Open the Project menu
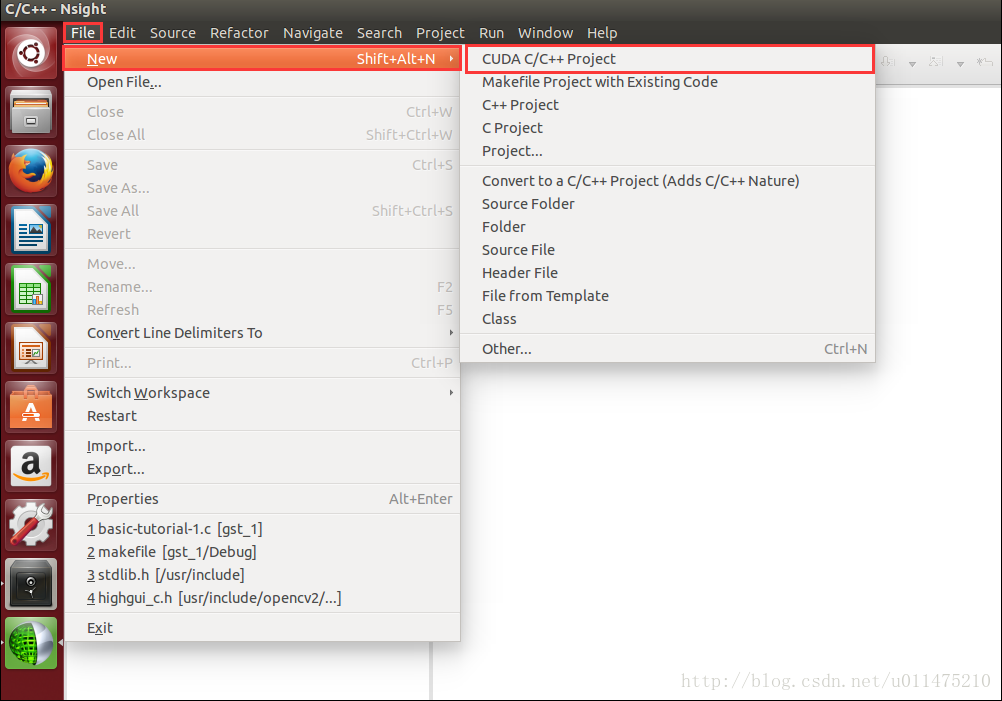 pos(440,33)
